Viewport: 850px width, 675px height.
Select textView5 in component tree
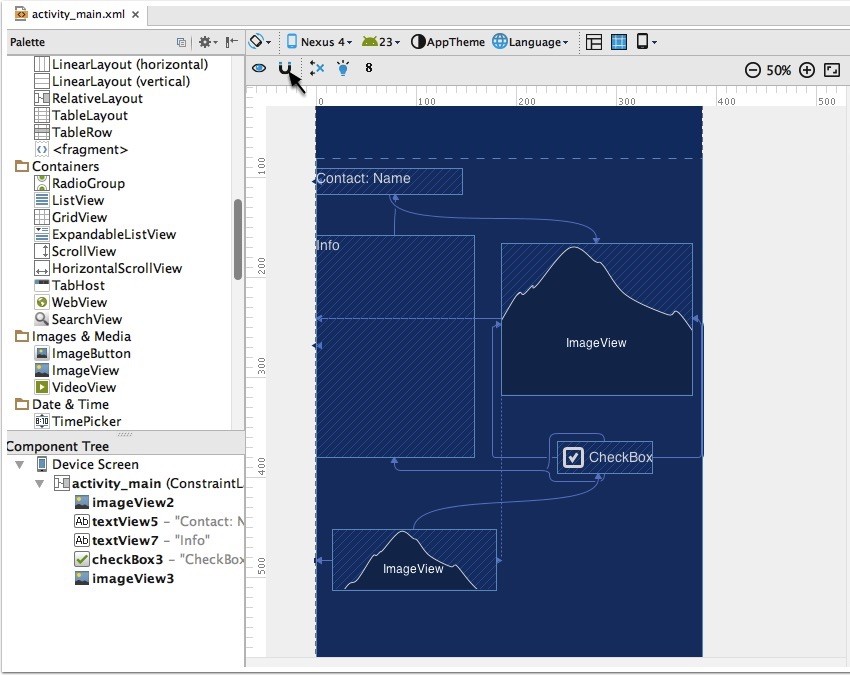point(159,521)
